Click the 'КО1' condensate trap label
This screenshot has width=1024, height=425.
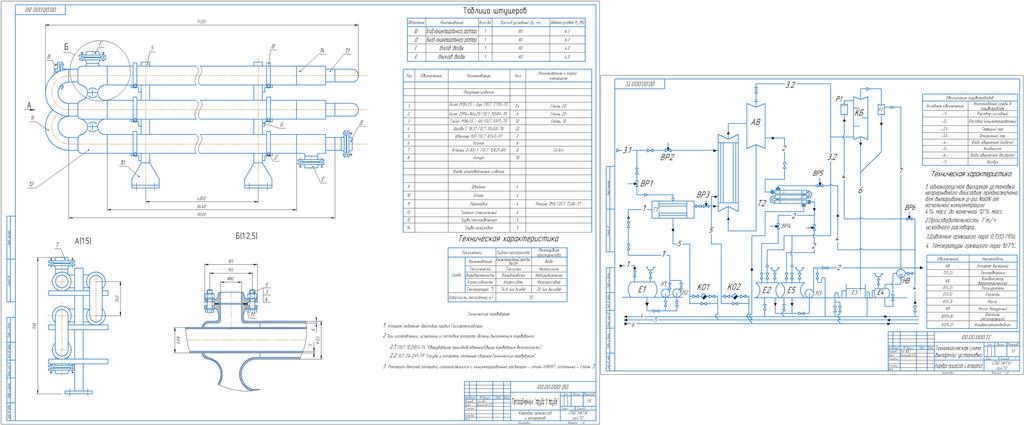tap(703, 287)
